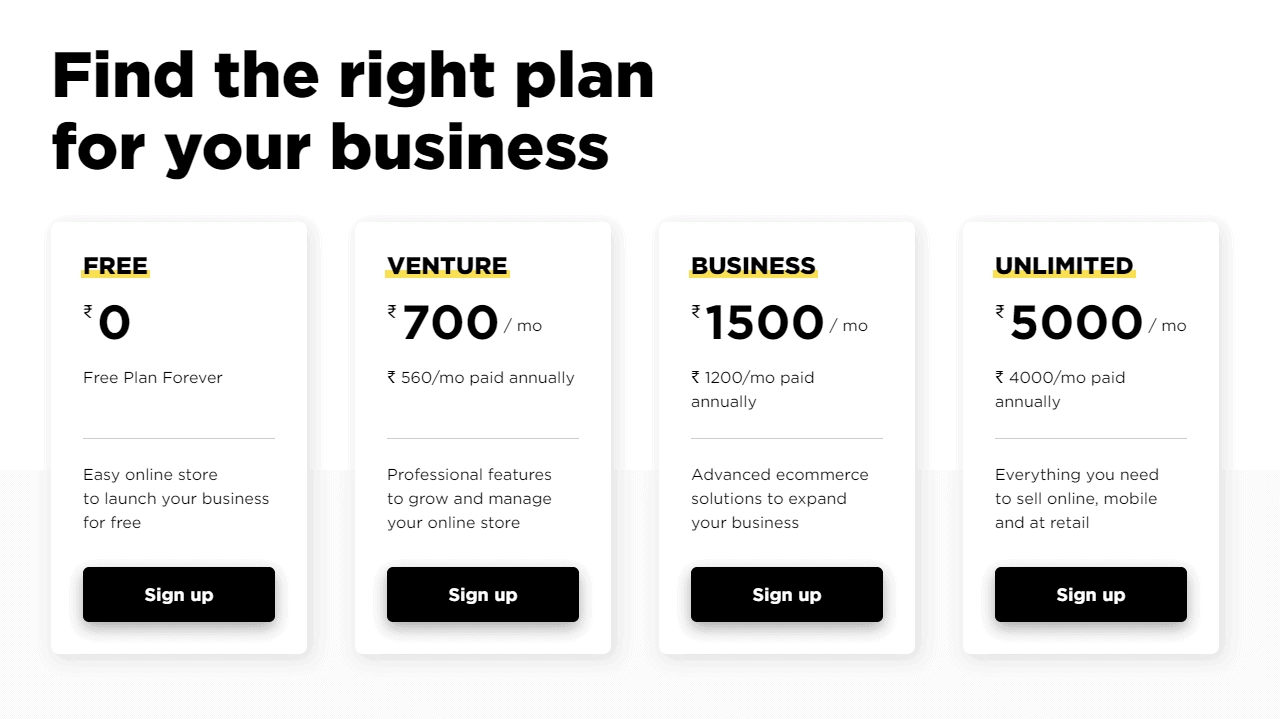This screenshot has width=1280, height=719.
Task: Click the Free plan's 0 price
Action: pyautogui.click(x=114, y=323)
